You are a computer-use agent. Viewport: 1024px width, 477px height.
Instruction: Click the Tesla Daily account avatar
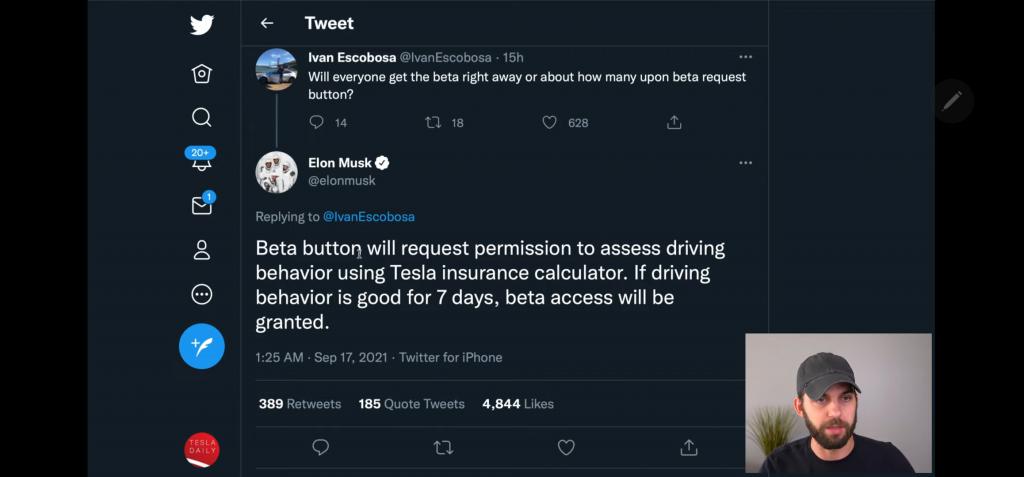202,450
